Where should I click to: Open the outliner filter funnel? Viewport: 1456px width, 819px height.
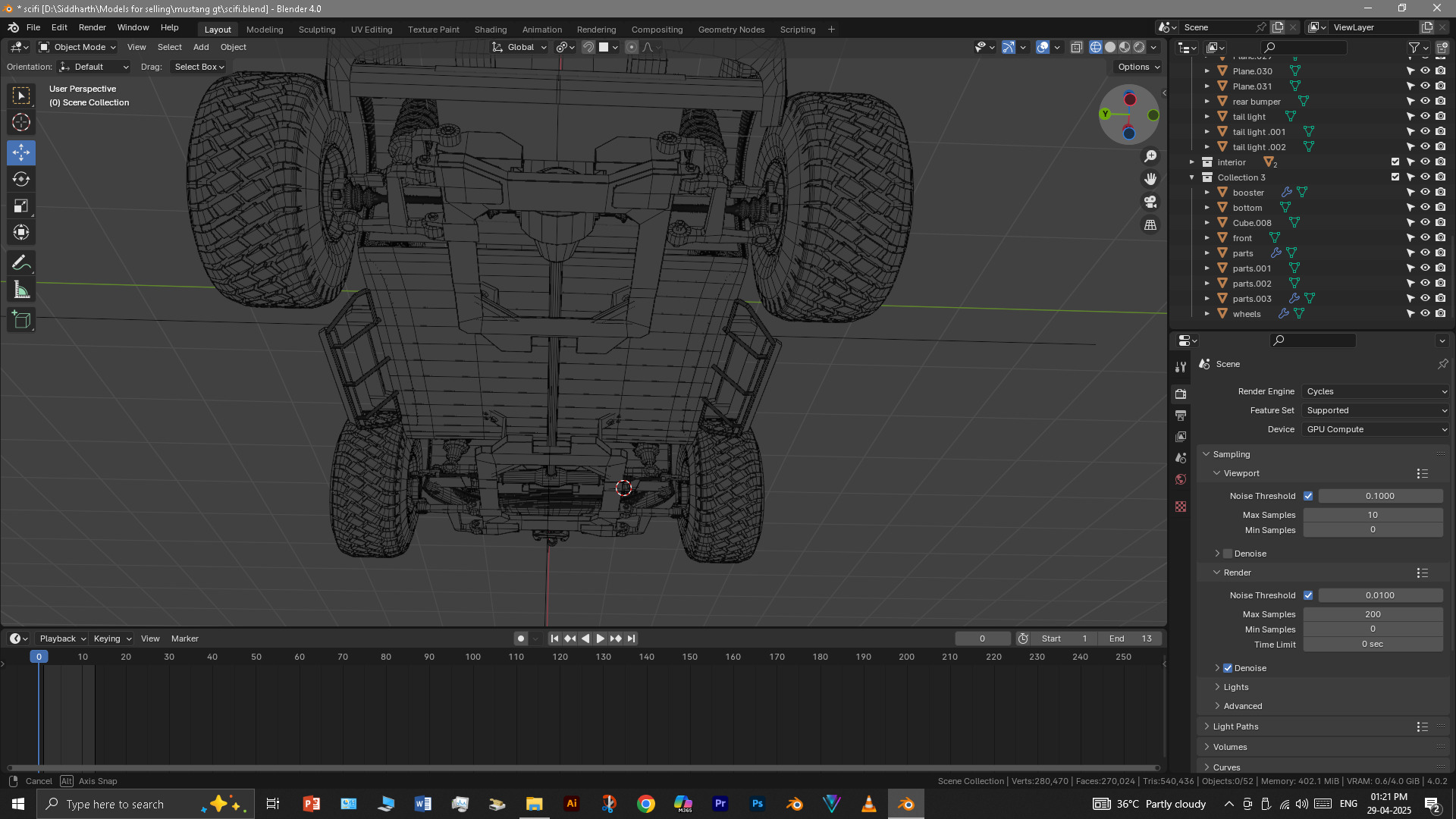click(x=1414, y=47)
